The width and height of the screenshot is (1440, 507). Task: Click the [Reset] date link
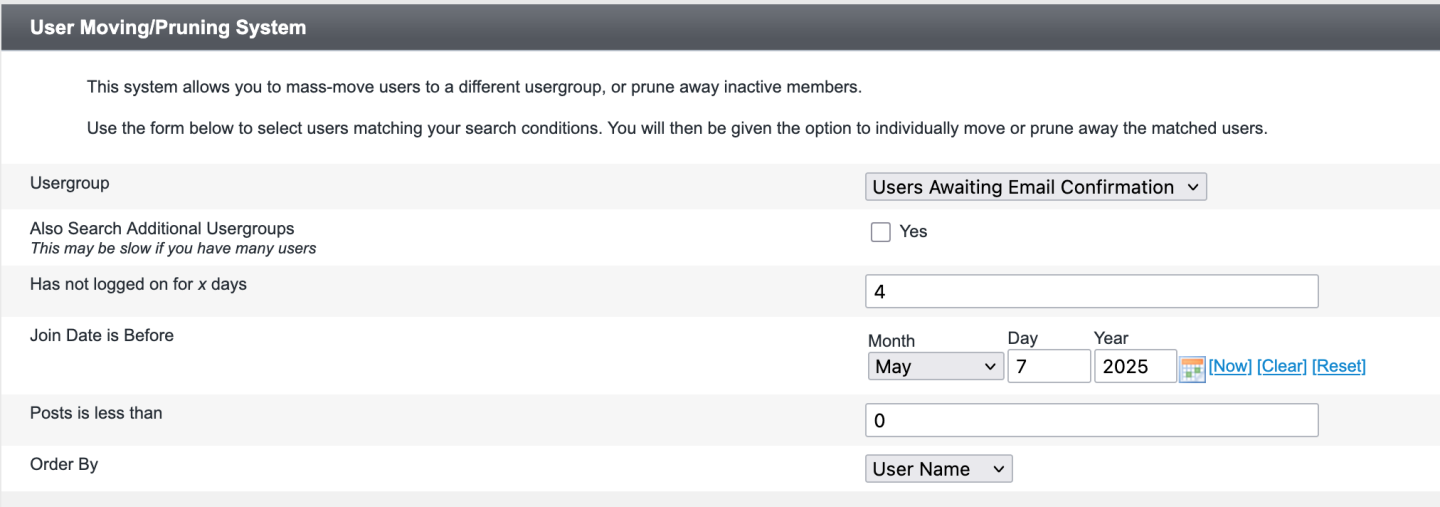1339,366
